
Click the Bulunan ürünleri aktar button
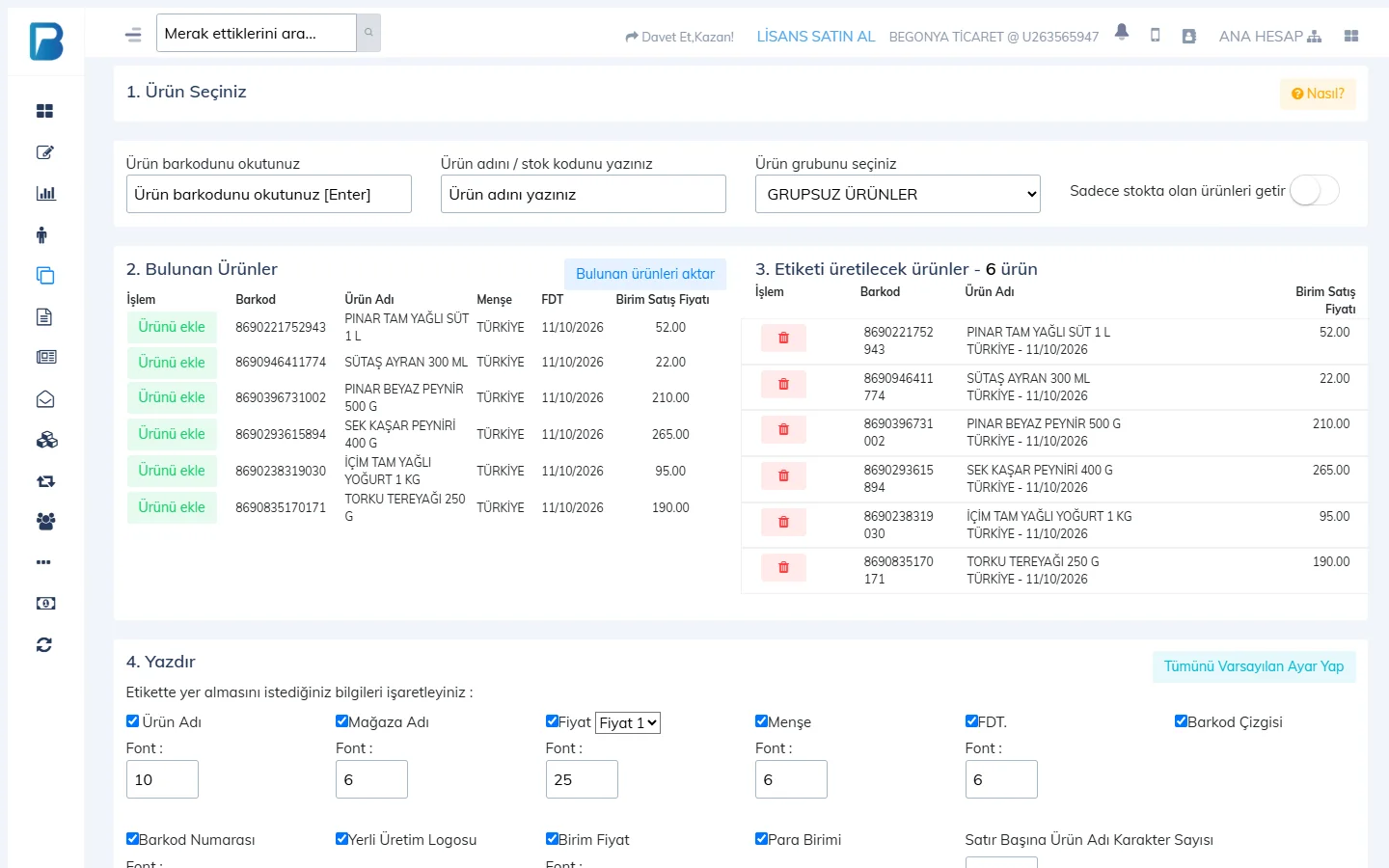click(645, 274)
